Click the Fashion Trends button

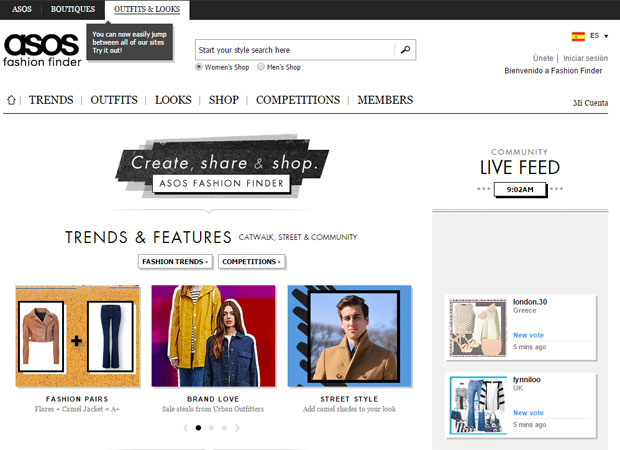click(x=175, y=261)
